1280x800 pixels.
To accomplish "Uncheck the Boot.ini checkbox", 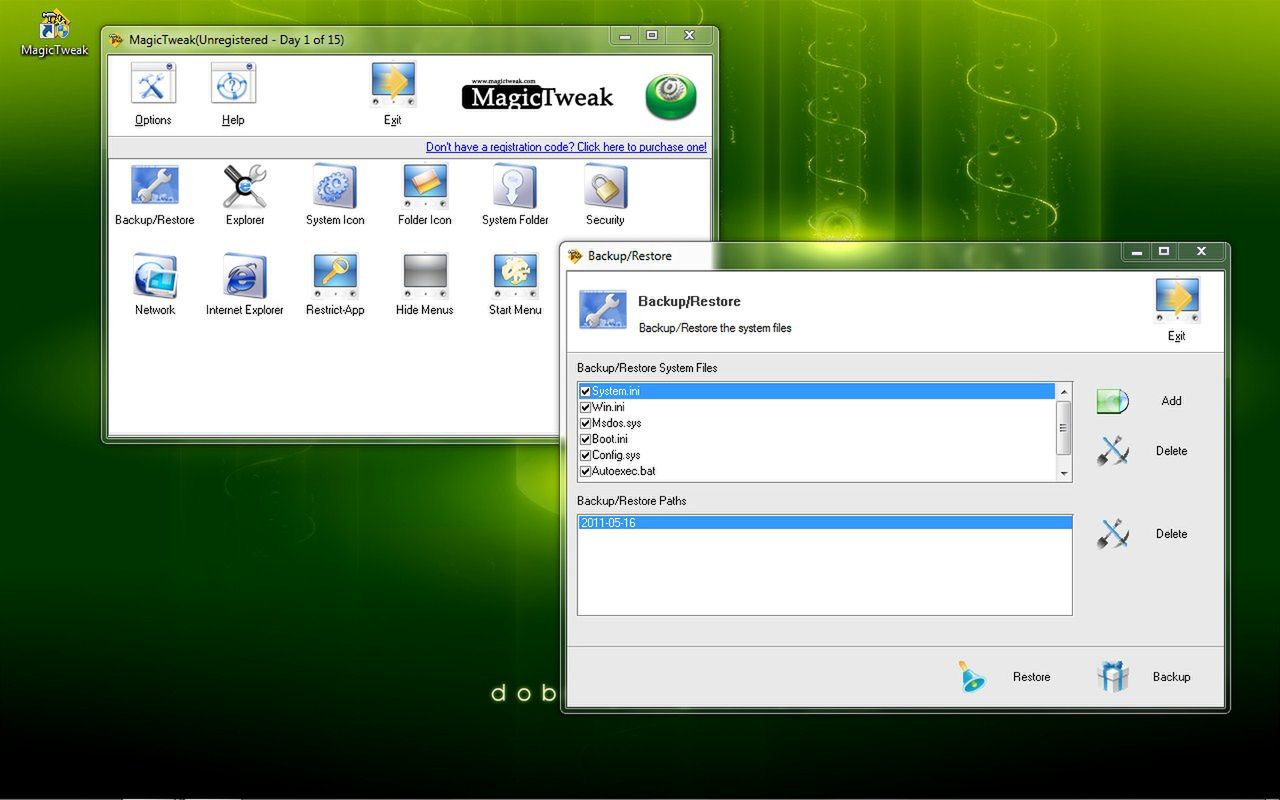I will [x=586, y=439].
